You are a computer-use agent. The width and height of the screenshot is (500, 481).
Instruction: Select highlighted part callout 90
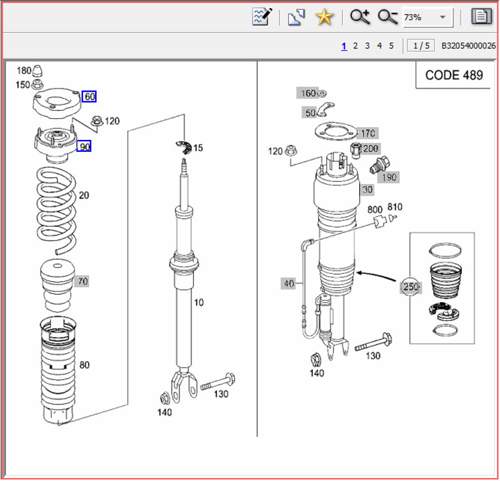coord(84,146)
